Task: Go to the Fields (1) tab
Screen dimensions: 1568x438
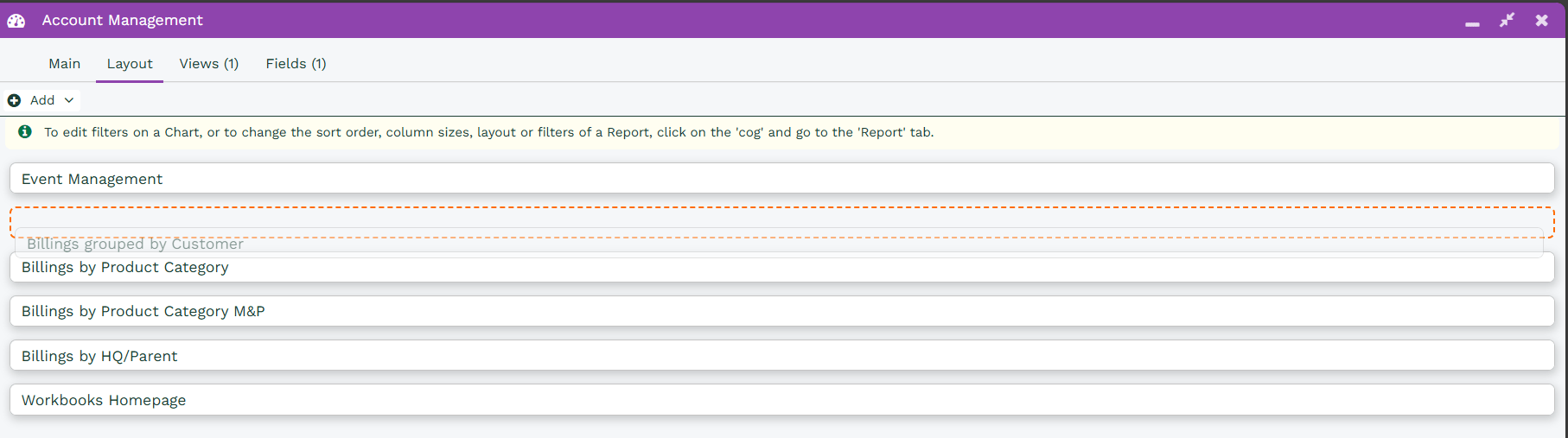Action: tap(296, 64)
